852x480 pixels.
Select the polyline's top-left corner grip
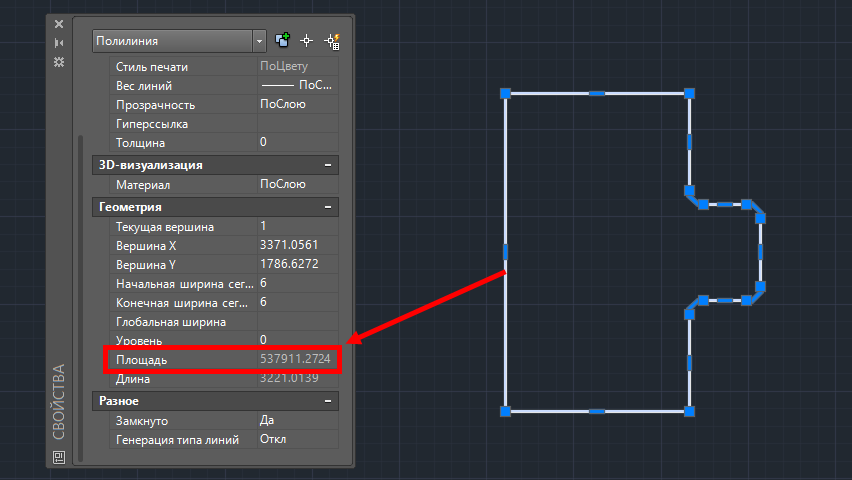(506, 93)
